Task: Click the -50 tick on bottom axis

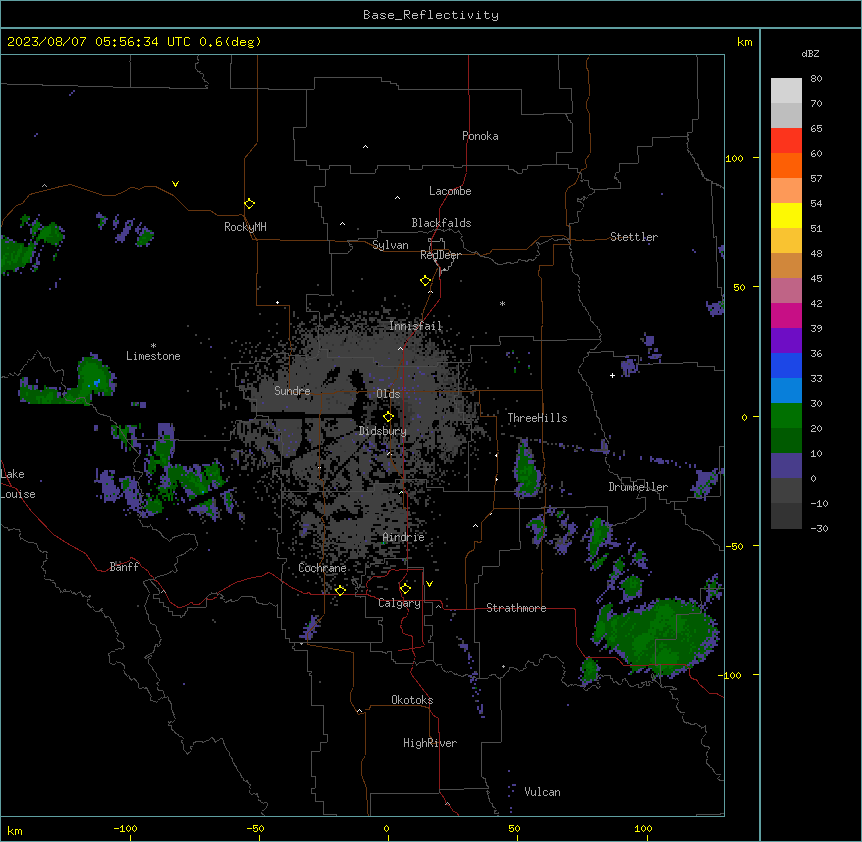Action: (x=255, y=828)
